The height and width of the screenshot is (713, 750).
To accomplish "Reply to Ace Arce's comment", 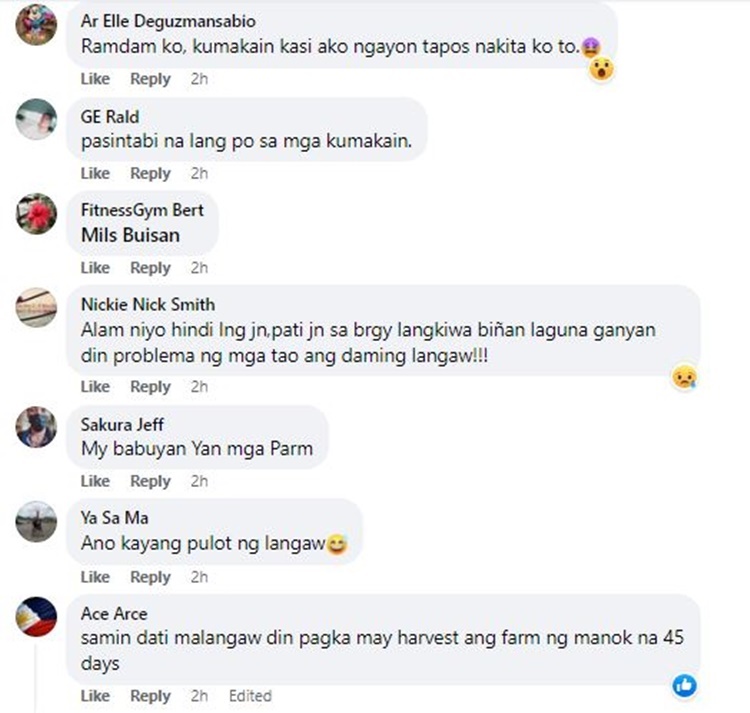I will click(x=150, y=696).
